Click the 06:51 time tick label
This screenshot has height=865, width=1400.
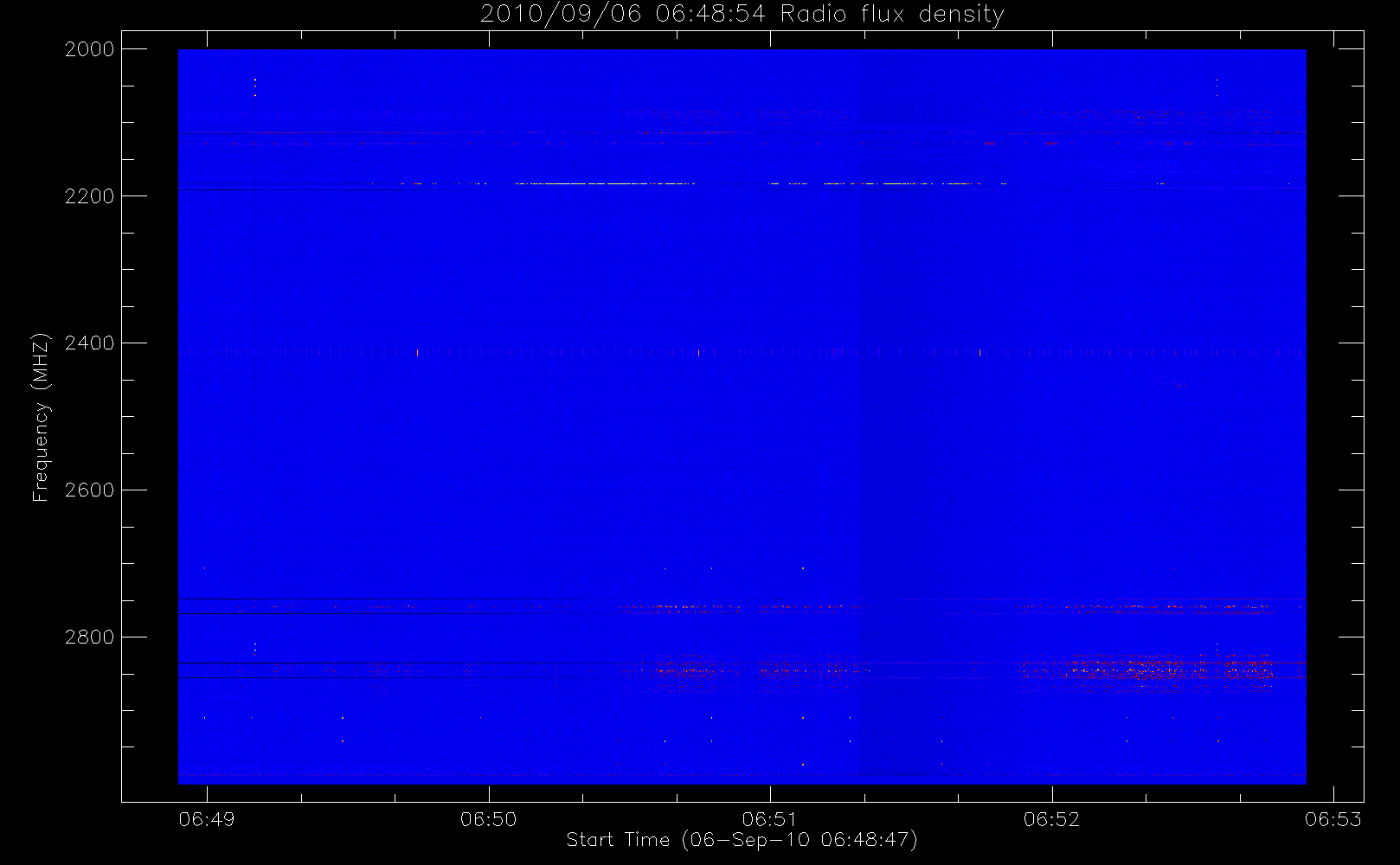pyautogui.click(x=770, y=818)
